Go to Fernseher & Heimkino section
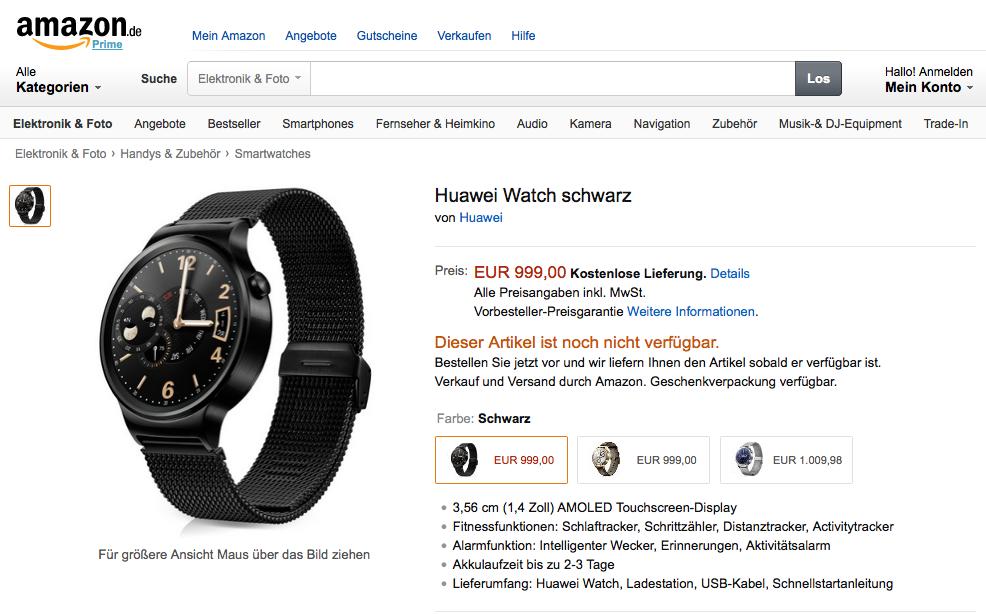The width and height of the screenshot is (986, 614). click(x=435, y=124)
